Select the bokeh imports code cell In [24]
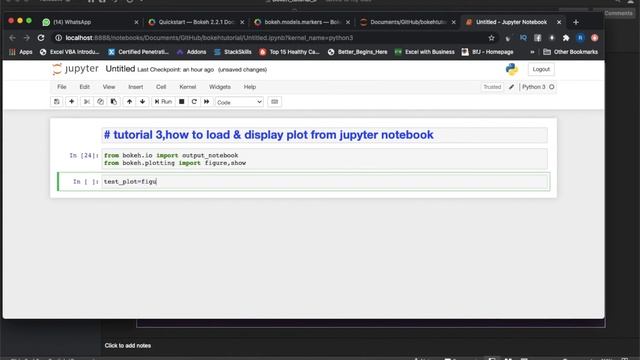This screenshot has height=360, width=640. tap(324, 159)
